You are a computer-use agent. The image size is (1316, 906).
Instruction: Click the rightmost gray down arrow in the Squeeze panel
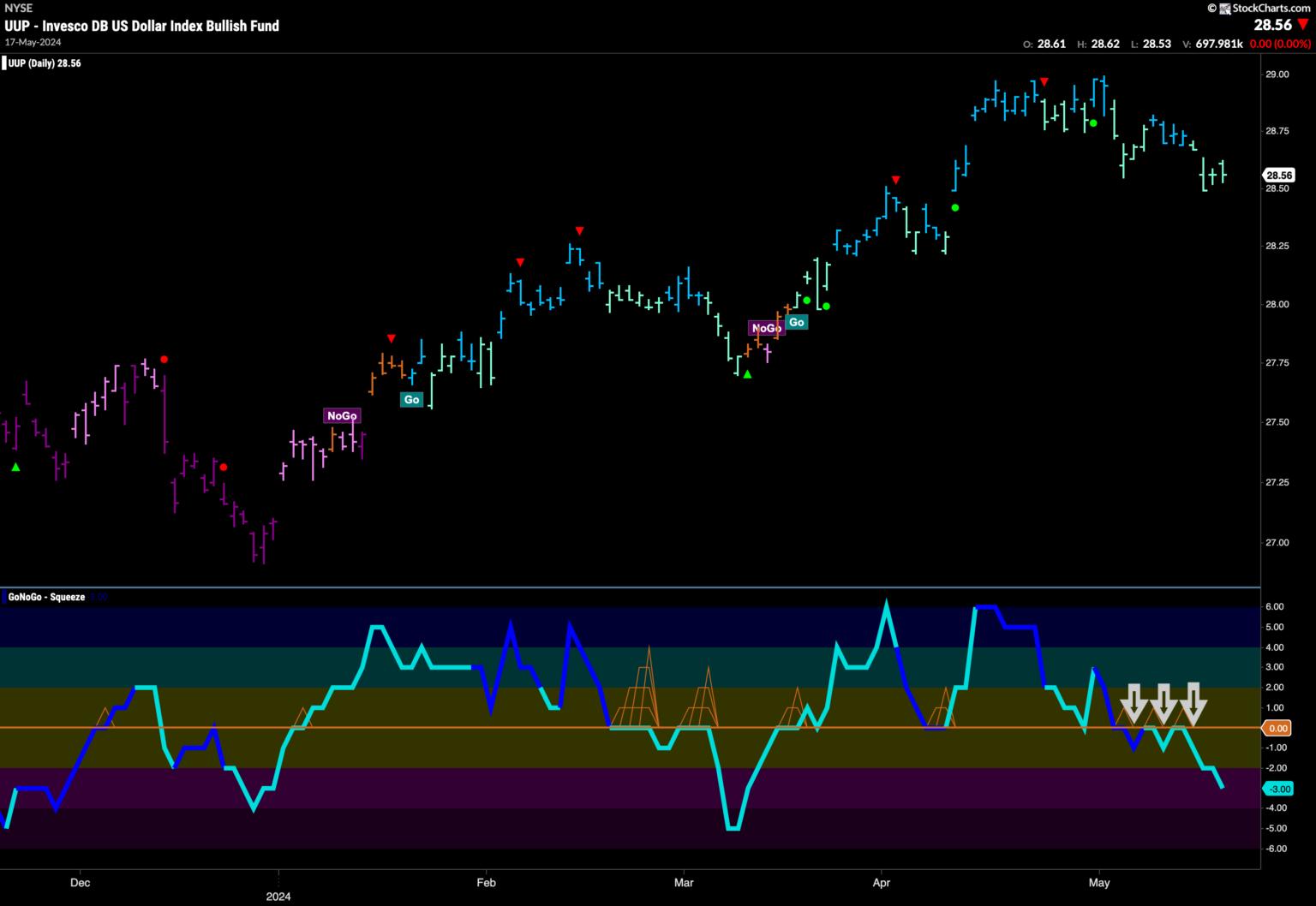pyautogui.click(x=1193, y=702)
